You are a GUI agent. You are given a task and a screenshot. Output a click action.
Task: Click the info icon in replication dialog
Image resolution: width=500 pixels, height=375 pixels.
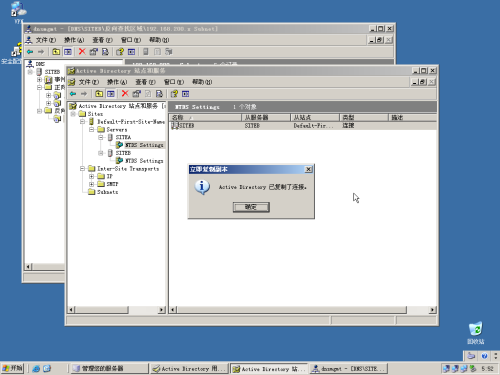pyautogui.click(x=202, y=187)
